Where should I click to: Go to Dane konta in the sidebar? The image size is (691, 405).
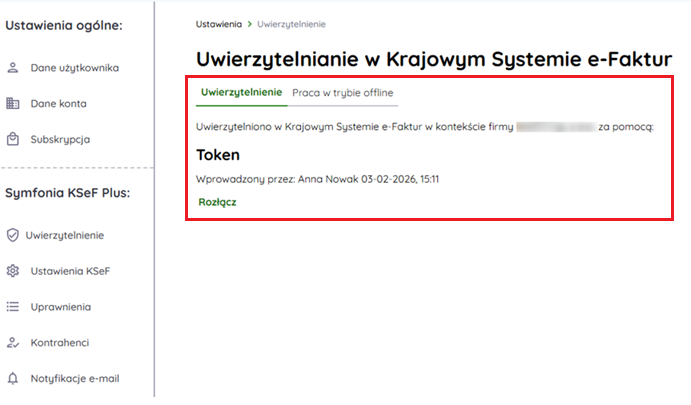click(x=58, y=103)
